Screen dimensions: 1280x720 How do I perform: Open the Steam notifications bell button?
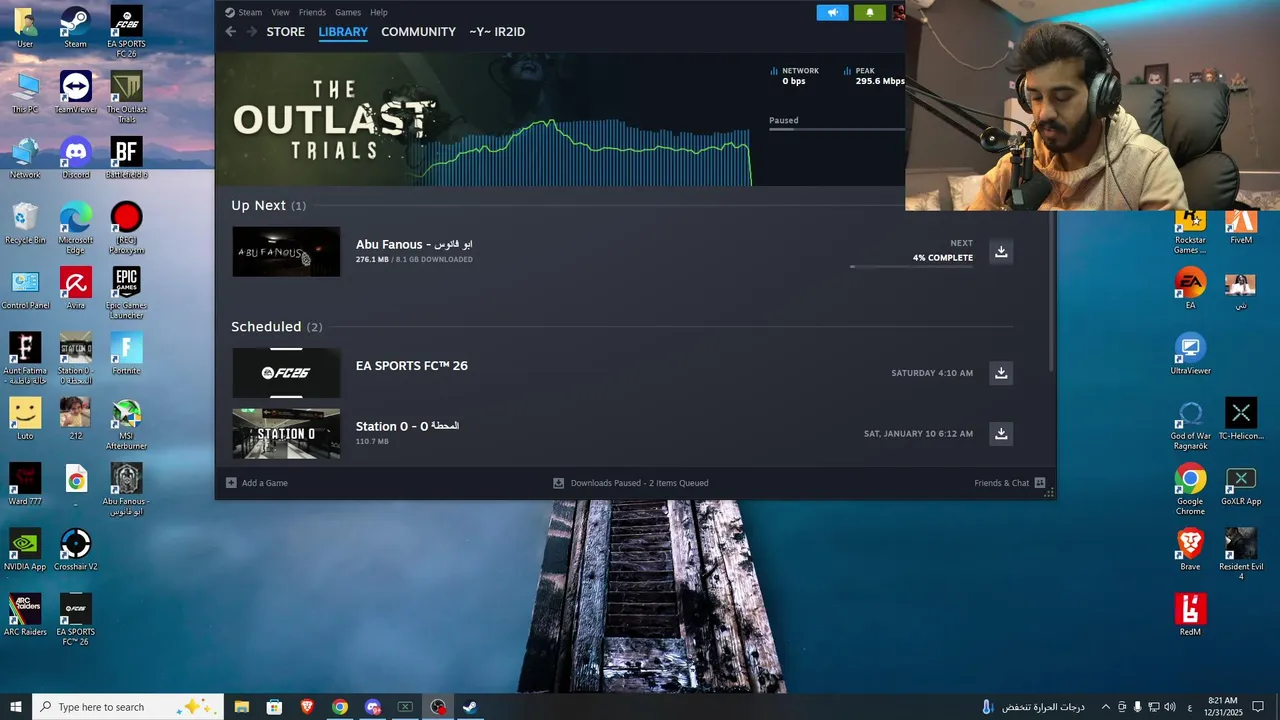pyautogui.click(x=869, y=12)
